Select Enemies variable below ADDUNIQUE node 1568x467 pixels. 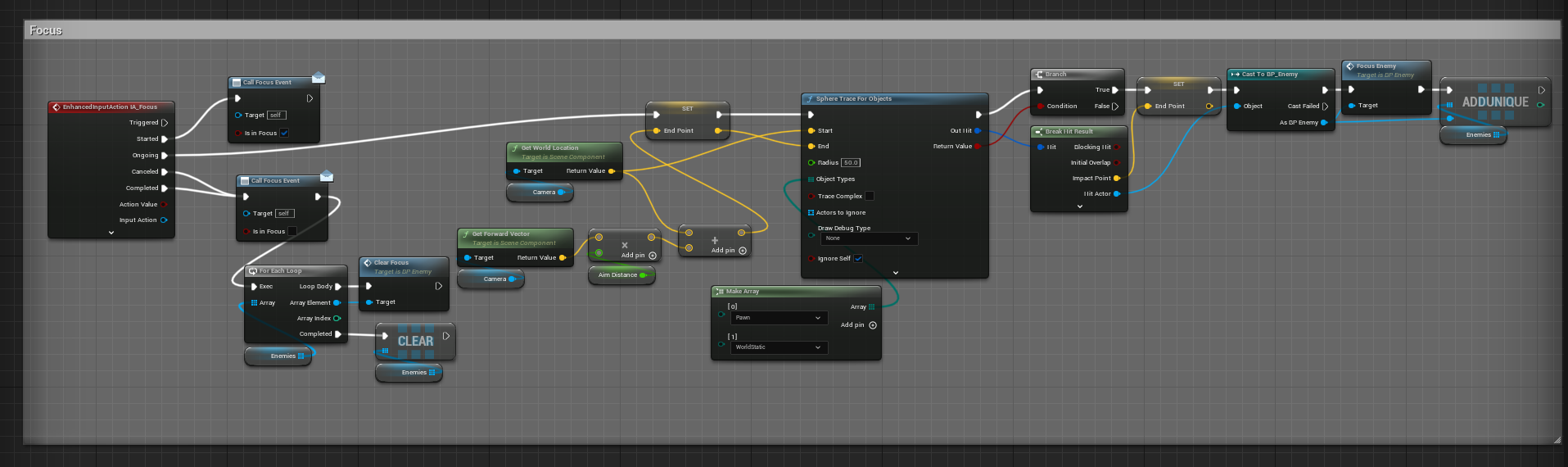click(x=1474, y=135)
